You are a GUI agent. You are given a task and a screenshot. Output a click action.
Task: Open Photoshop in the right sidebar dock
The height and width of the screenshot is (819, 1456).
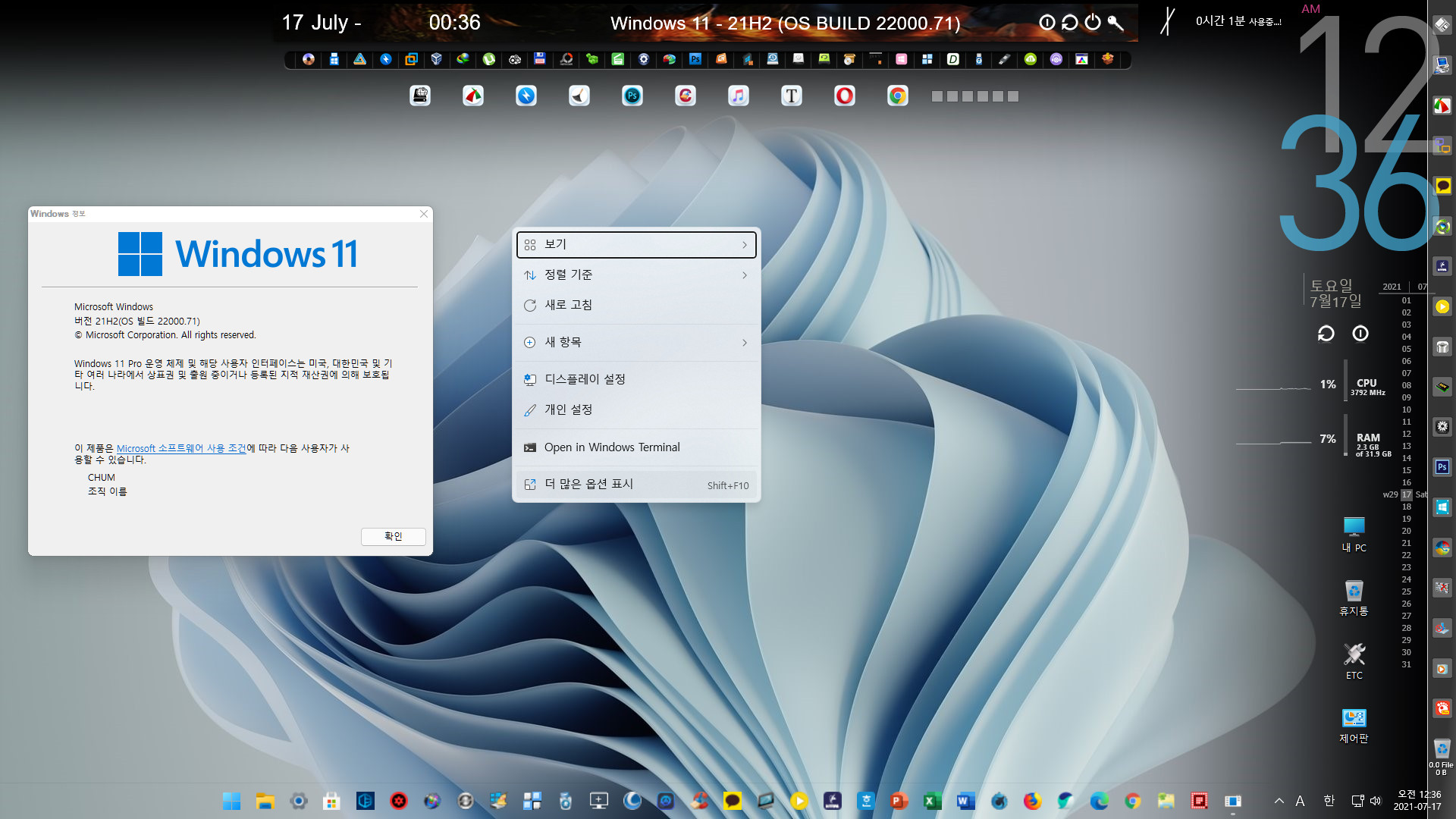(x=1442, y=467)
